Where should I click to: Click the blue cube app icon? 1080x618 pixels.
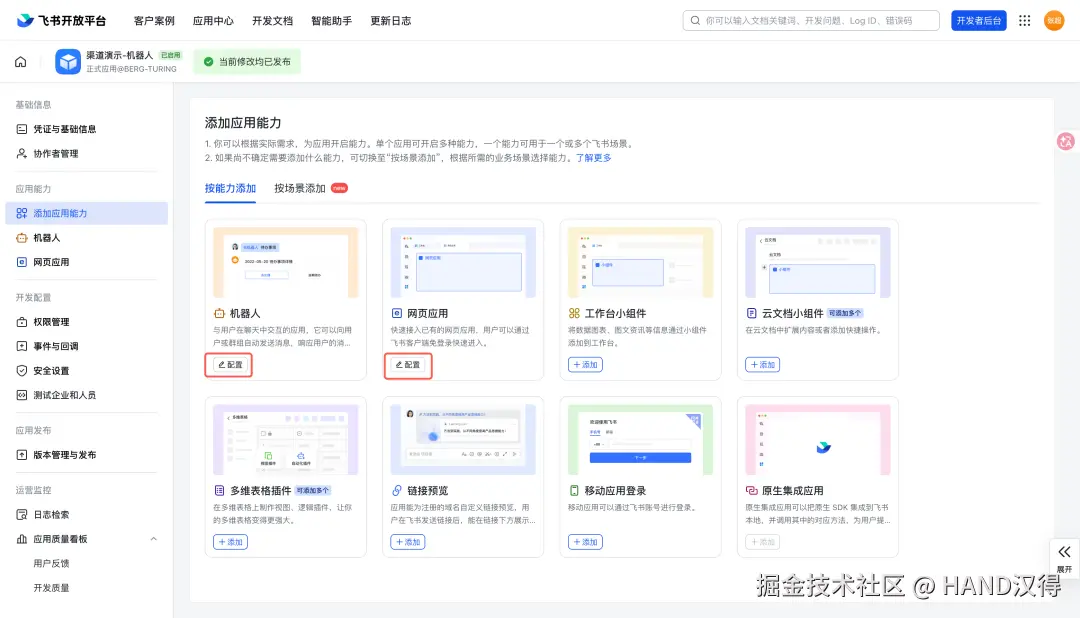click(x=68, y=62)
